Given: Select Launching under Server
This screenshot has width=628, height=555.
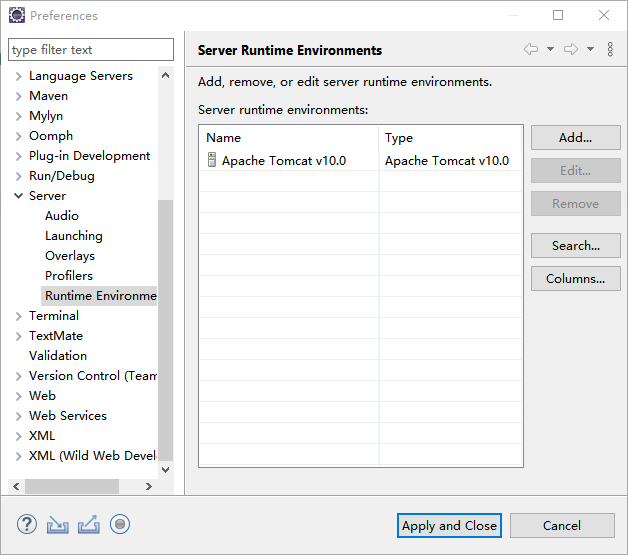Looking at the screenshot, I should pyautogui.click(x=74, y=236).
